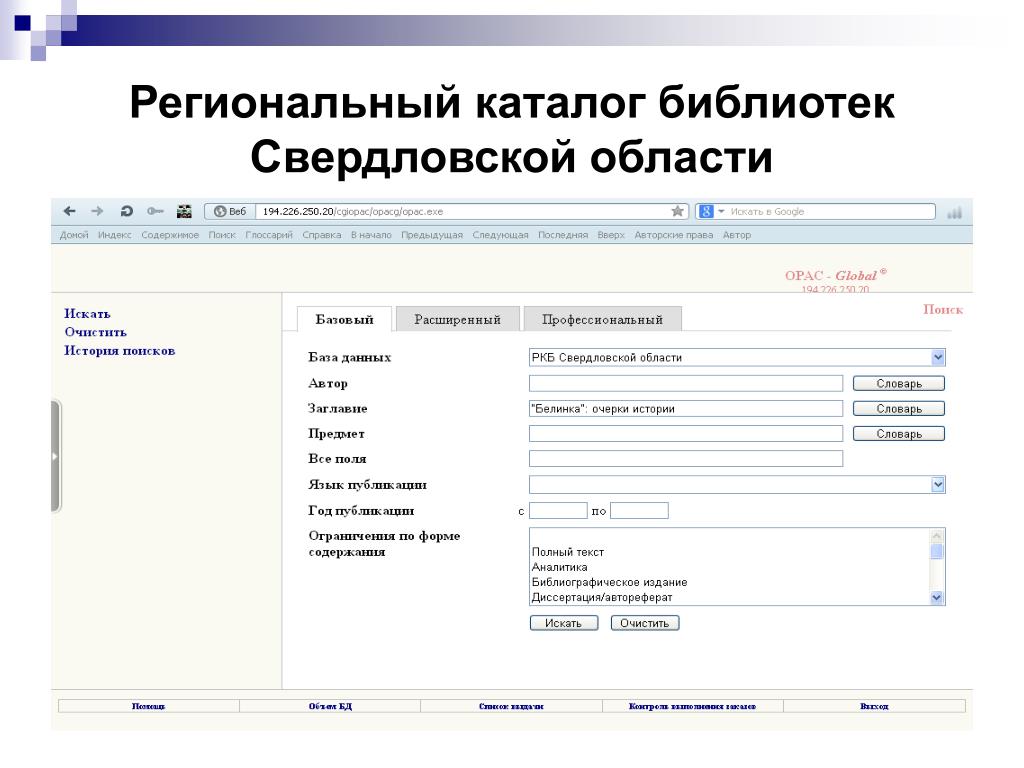The height and width of the screenshot is (768, 1024).
Task: Open the Объем БД footer link
Action: (330, 706)
